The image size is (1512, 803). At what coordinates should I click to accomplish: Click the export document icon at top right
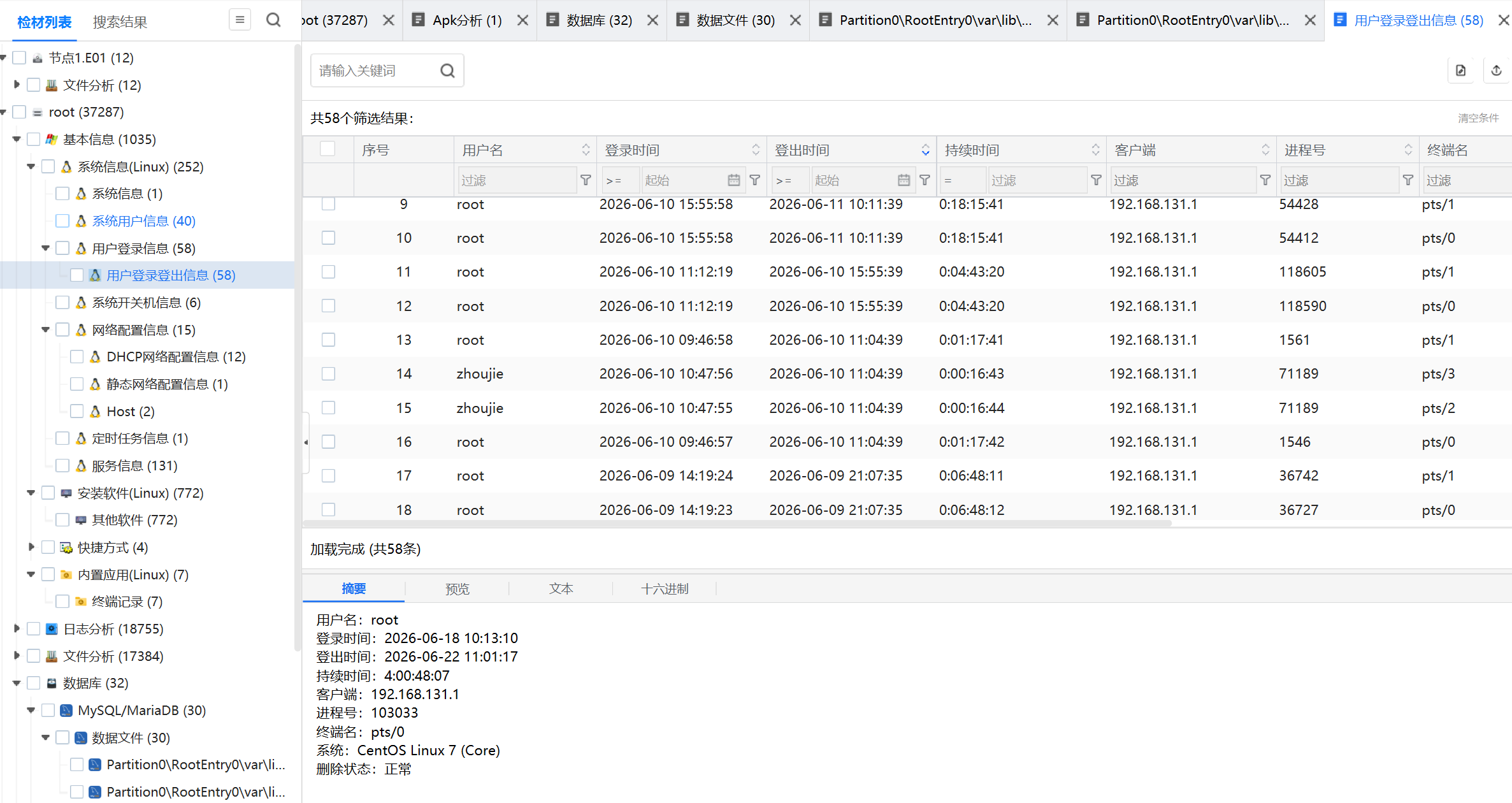coord(1461,71)
